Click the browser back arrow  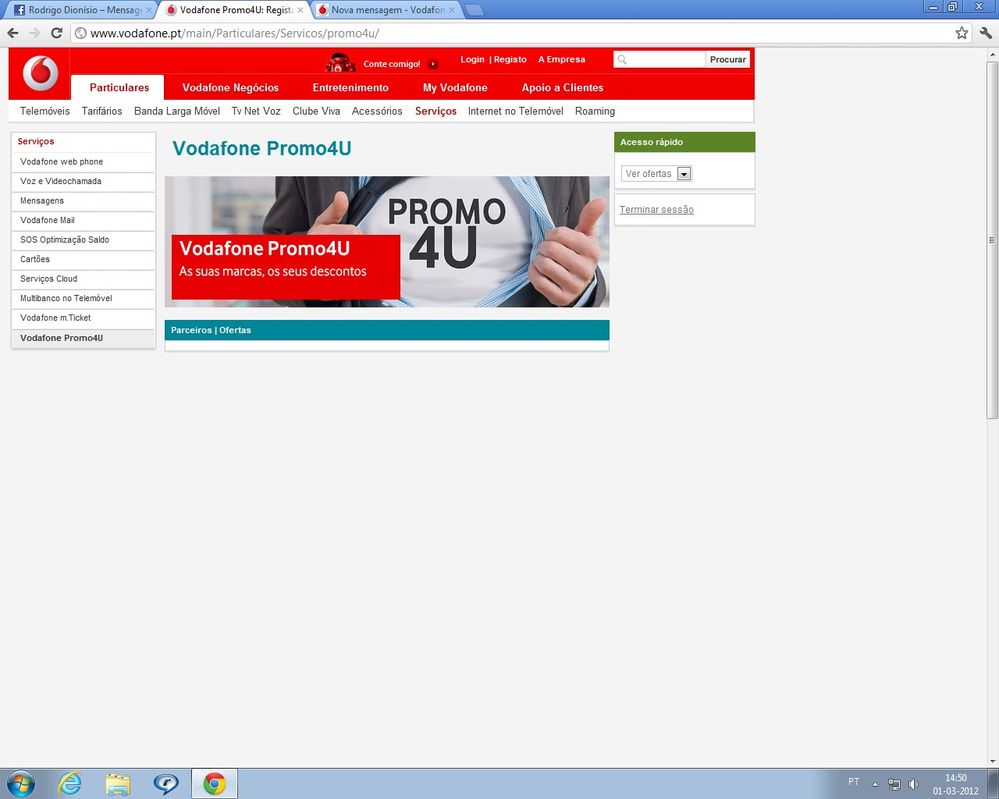[12, 33]
